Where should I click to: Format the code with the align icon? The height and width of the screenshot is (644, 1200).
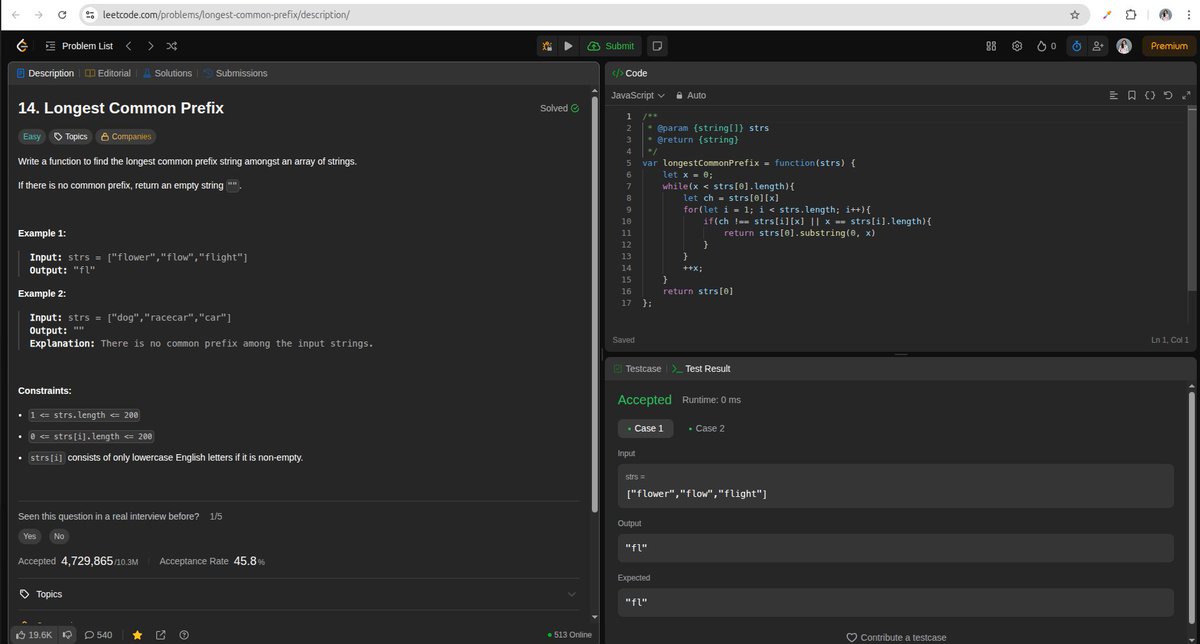[1113, 95]
